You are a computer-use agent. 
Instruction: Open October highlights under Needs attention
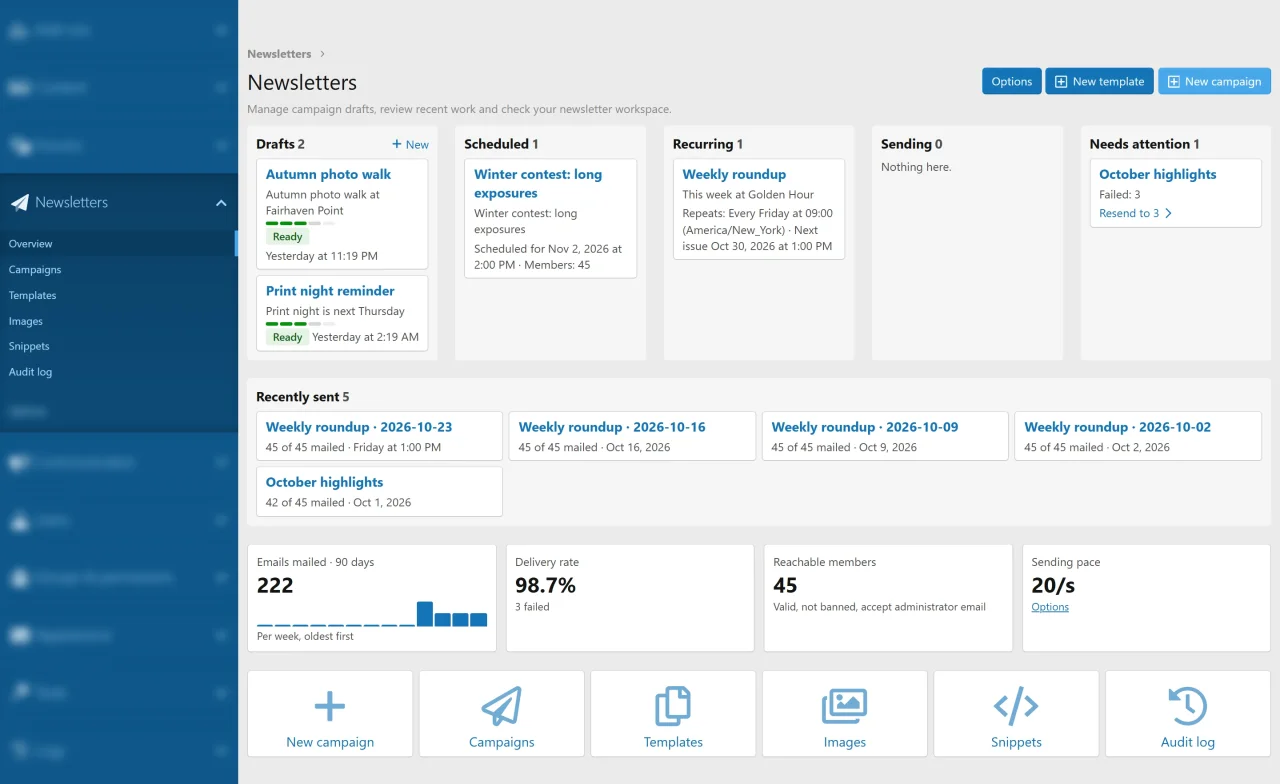(x=1158, y=174)
